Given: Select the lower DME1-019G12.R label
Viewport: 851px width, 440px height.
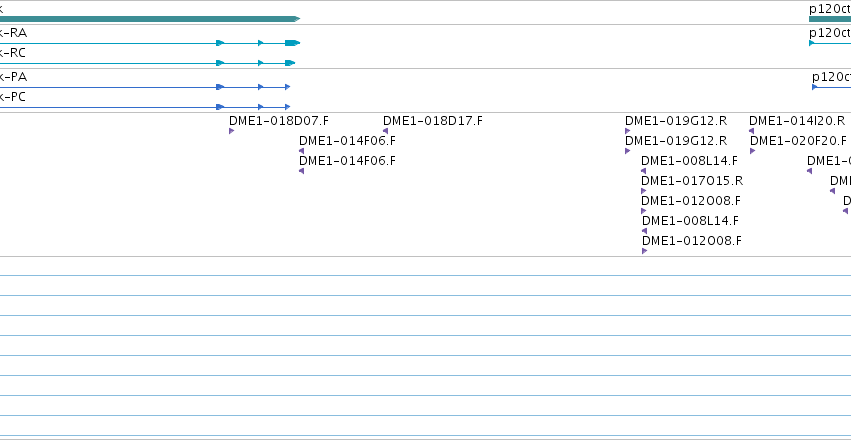Looking at the screenshot, I should pos(676,141).
